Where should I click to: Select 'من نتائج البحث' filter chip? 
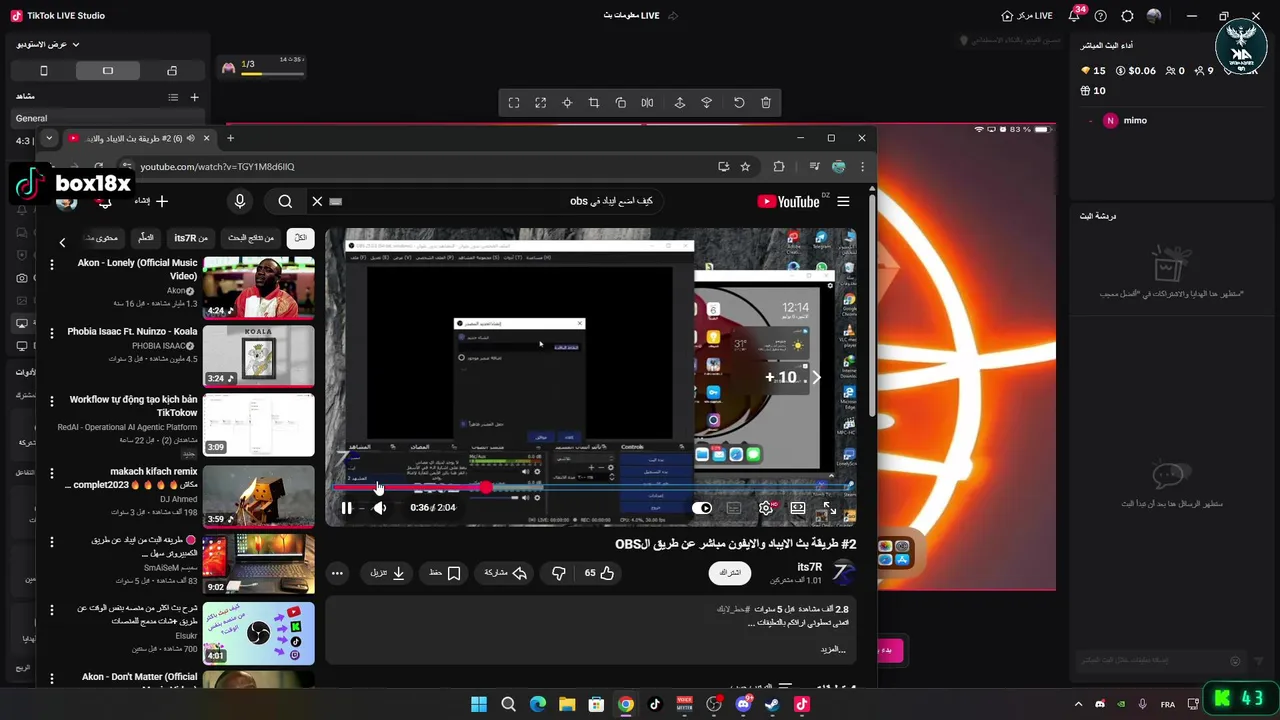[x=251, y=238]
